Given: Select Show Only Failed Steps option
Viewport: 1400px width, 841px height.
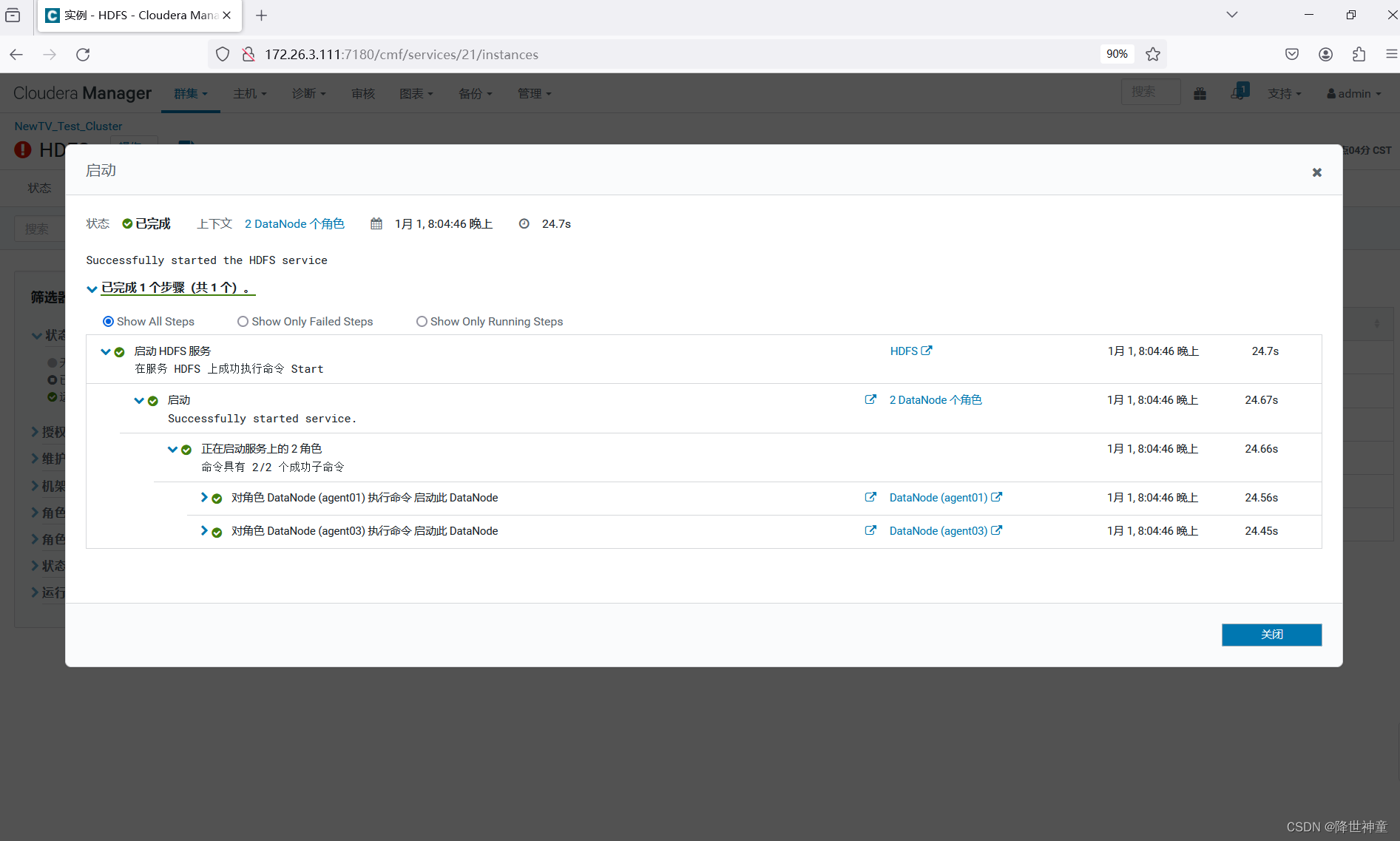Looking at the screenshot, I should (243, 322).
